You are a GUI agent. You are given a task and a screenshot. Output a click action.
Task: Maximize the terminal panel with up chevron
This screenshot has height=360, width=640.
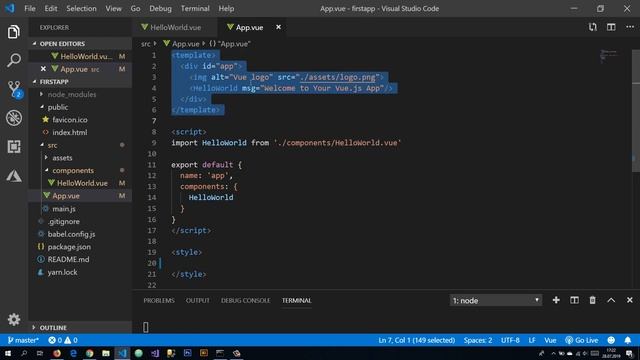coord(611,300)
